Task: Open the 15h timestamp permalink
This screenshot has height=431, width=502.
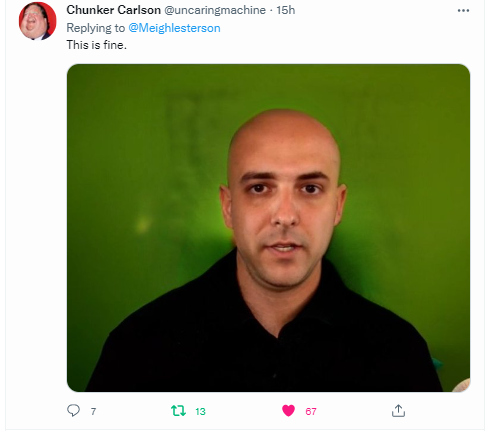Action: pyautogui.click(x=286, y=10)
